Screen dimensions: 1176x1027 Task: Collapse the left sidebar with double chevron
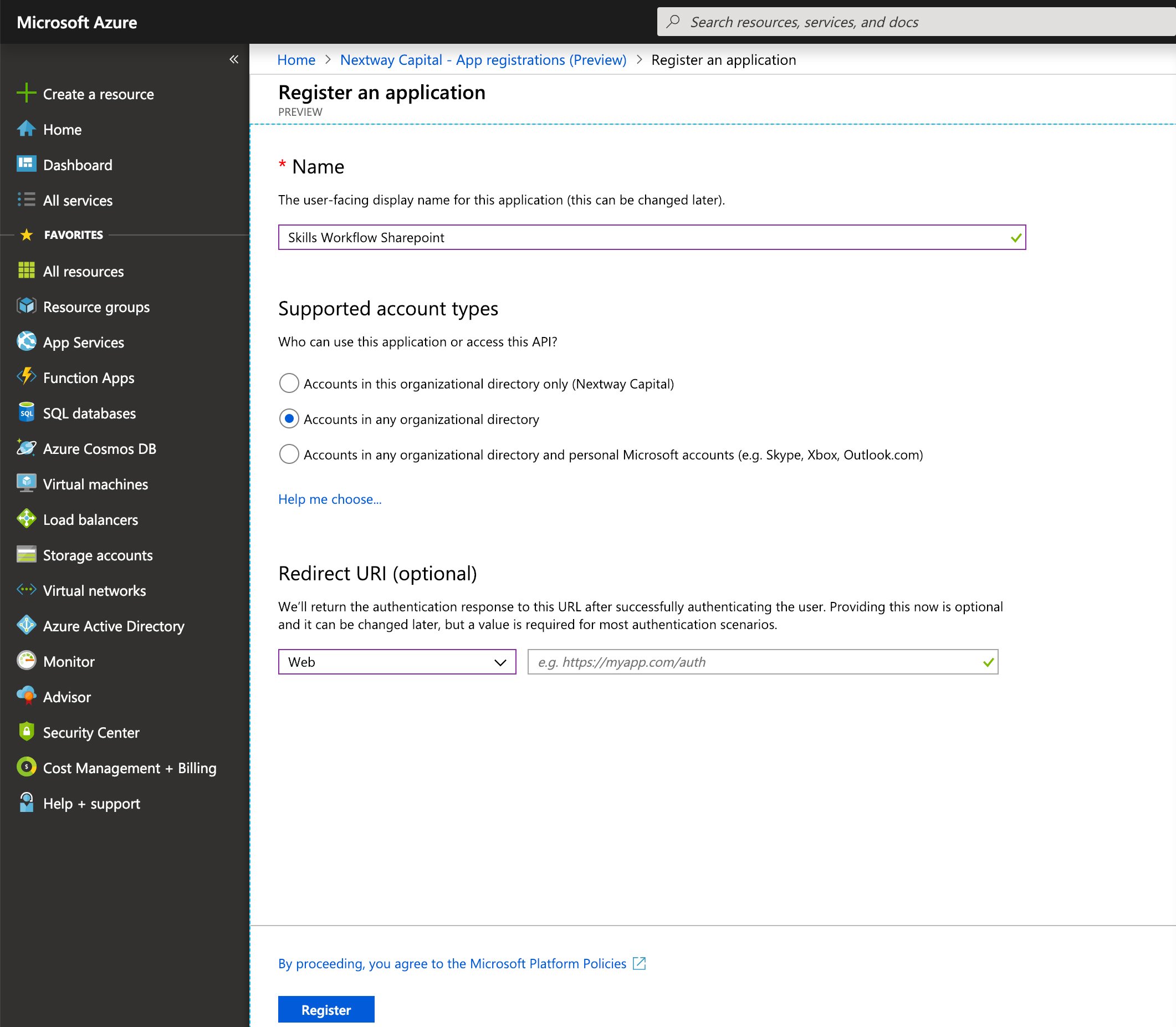coord(234,59)
